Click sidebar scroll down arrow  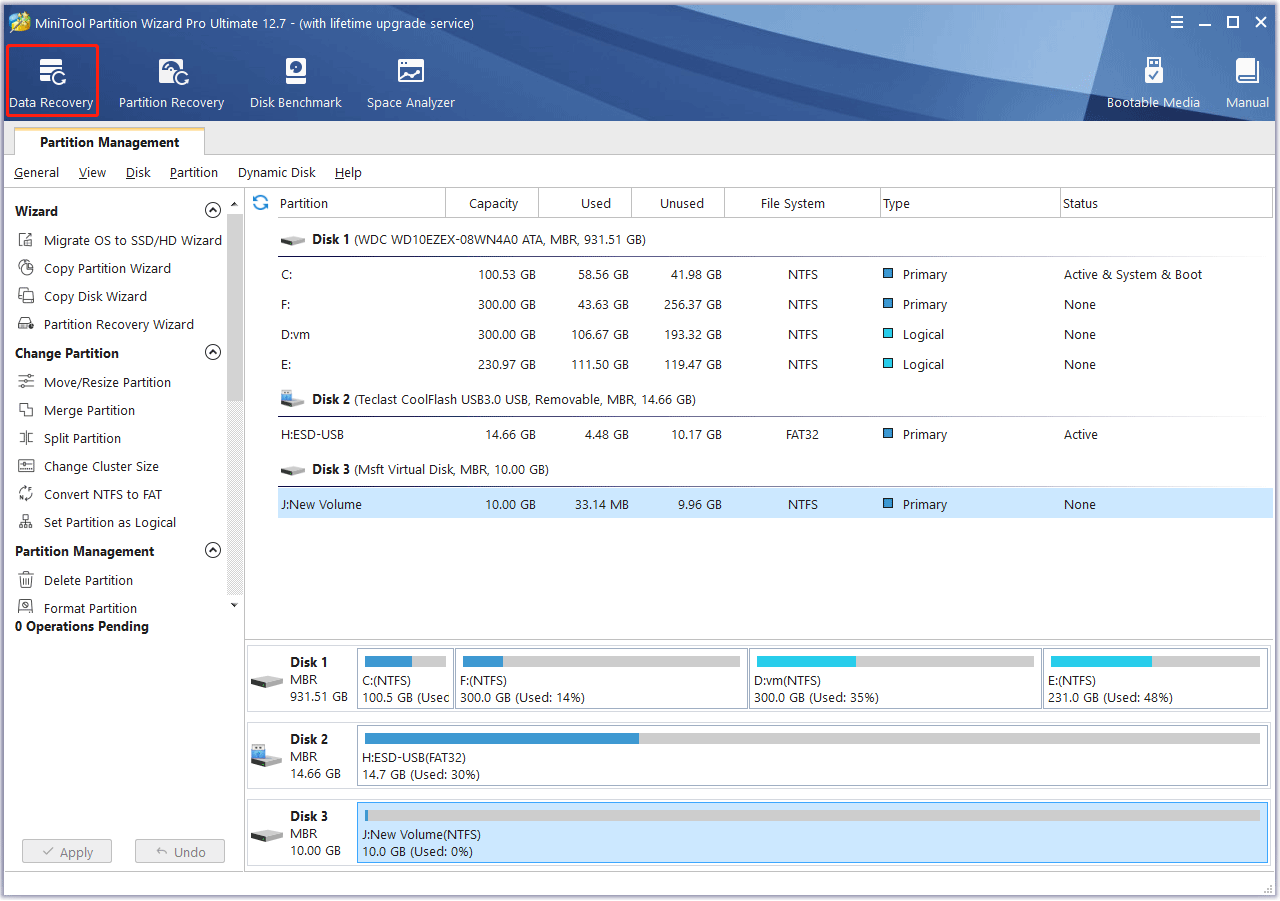click(235, 605)
